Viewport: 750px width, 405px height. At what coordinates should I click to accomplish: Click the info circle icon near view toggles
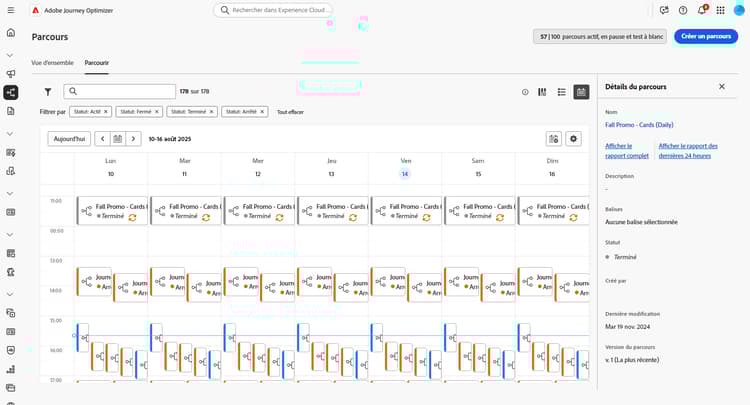(525, 92)
